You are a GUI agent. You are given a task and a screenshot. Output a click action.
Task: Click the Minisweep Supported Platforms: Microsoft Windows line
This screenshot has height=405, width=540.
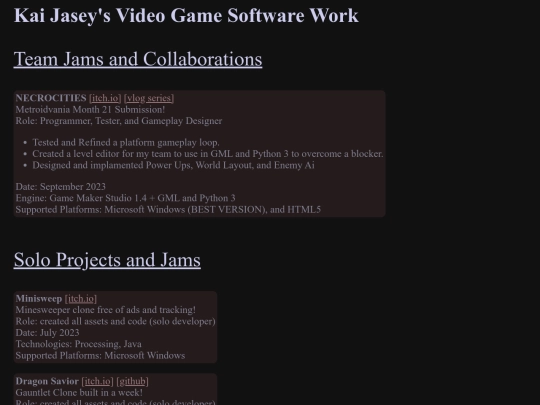coord(100,355)
